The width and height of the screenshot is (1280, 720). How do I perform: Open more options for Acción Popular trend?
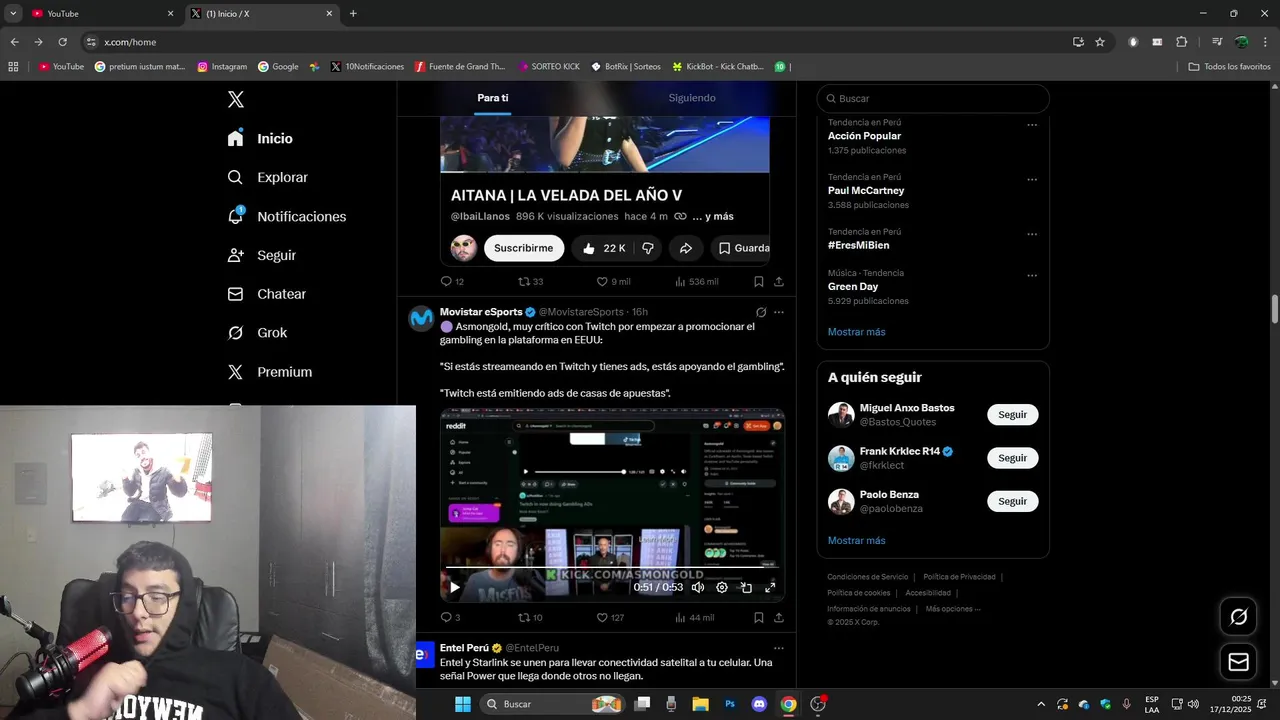tap(1032, 125)
